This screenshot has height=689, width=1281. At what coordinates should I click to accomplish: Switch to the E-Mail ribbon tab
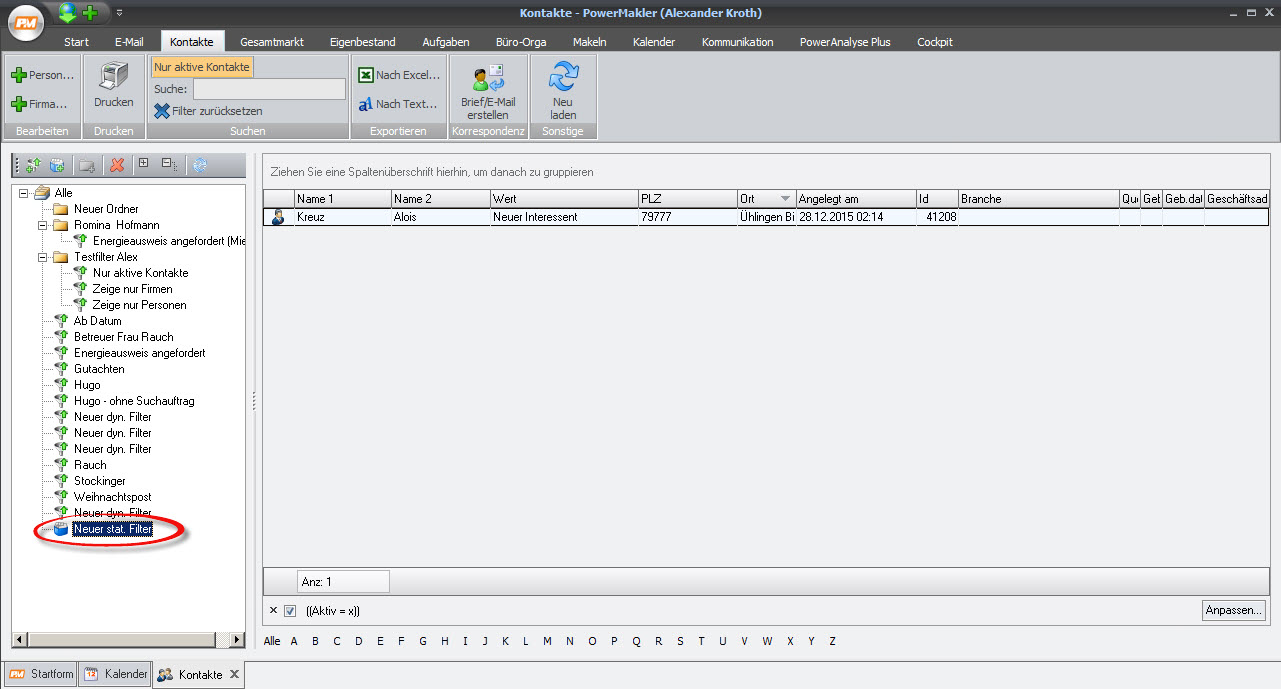click(x=129, y=42)
